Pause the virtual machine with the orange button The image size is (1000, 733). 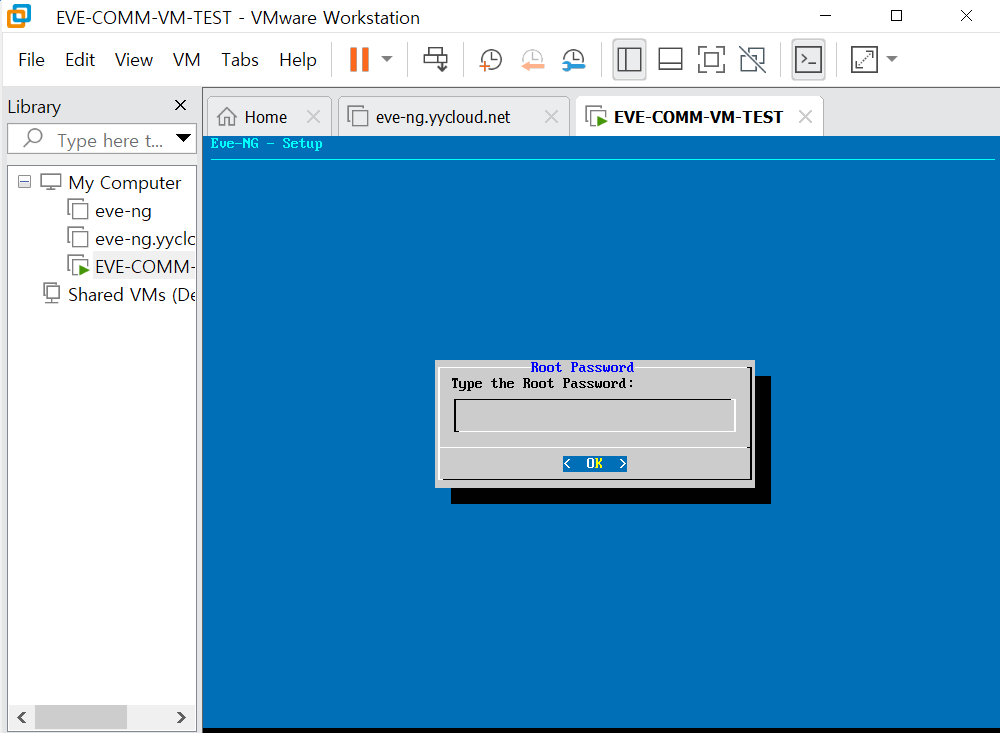pos(359,59)
